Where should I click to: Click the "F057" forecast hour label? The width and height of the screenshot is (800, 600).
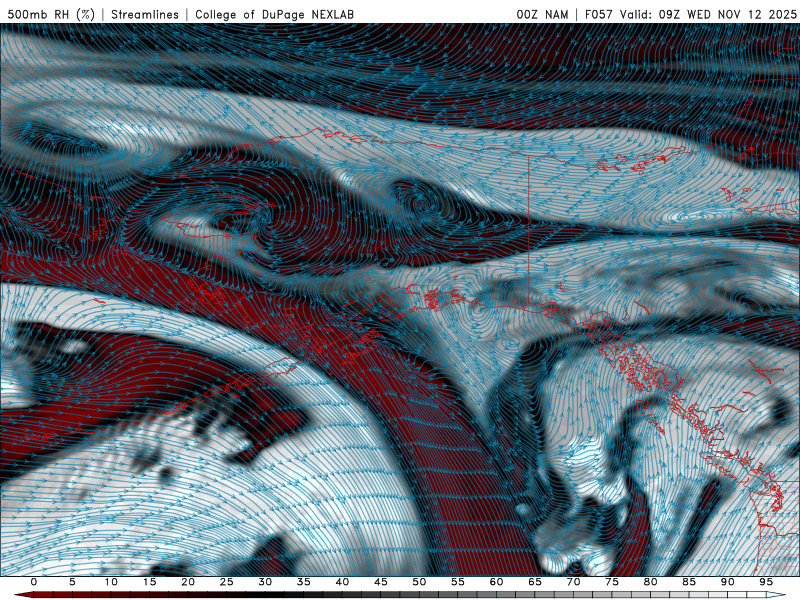point(601,14)
